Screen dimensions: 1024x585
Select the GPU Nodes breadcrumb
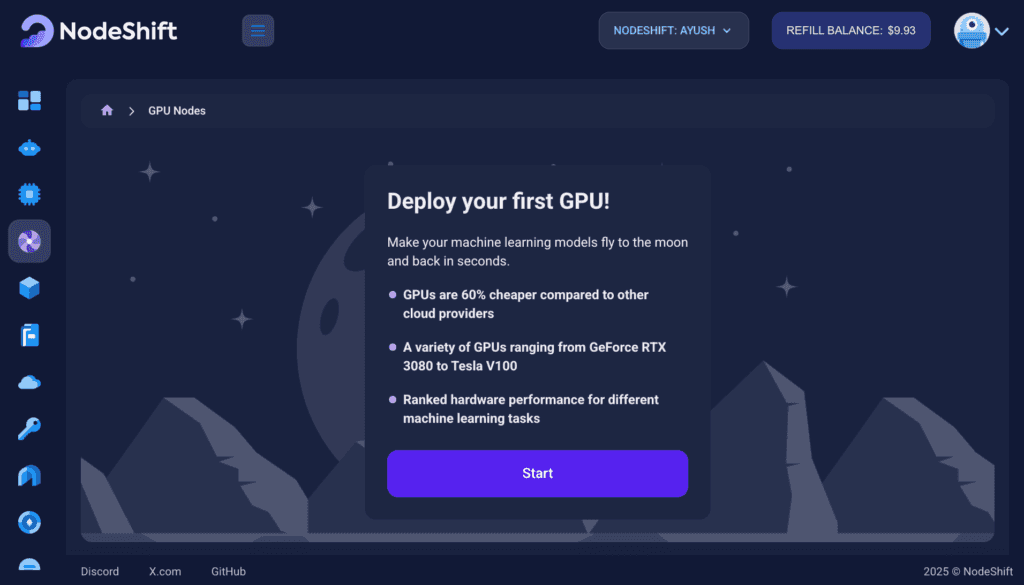(x=177, y=111)
